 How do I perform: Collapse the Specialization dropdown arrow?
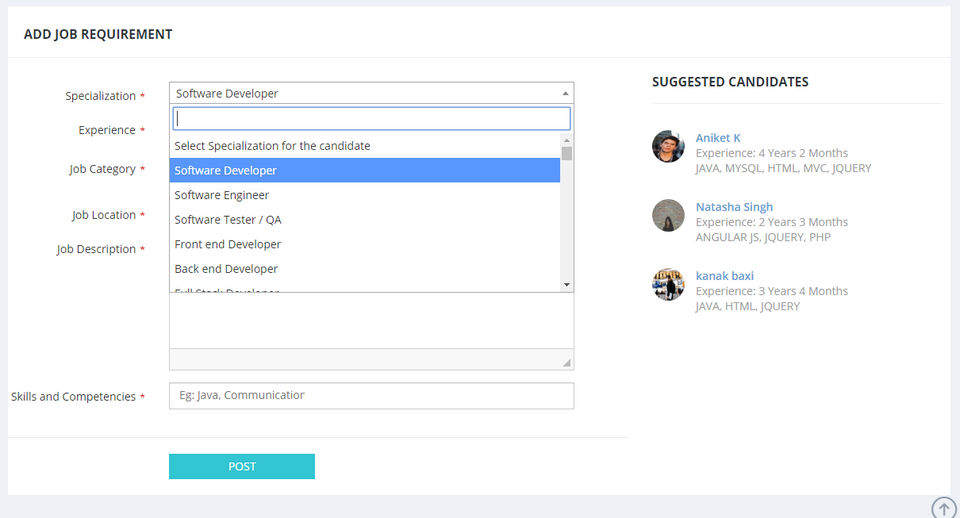566,93
